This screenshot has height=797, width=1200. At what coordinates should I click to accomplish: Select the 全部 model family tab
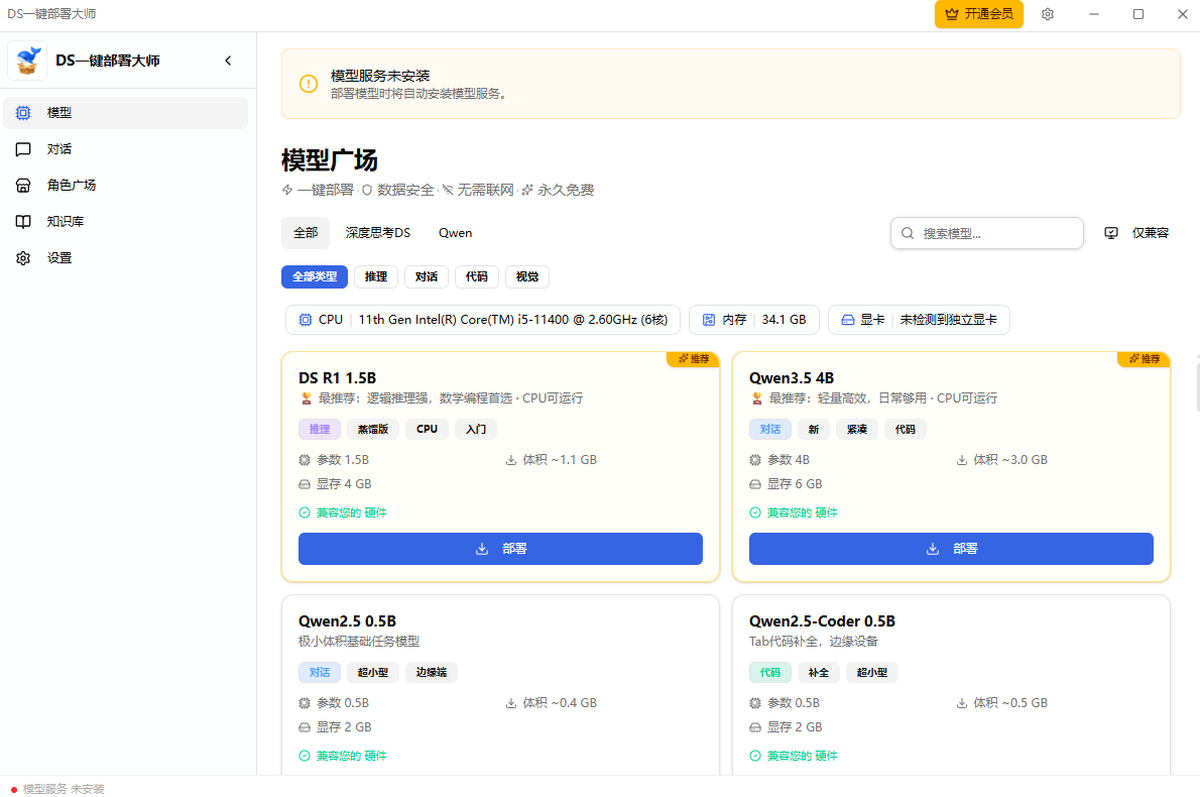305,233
